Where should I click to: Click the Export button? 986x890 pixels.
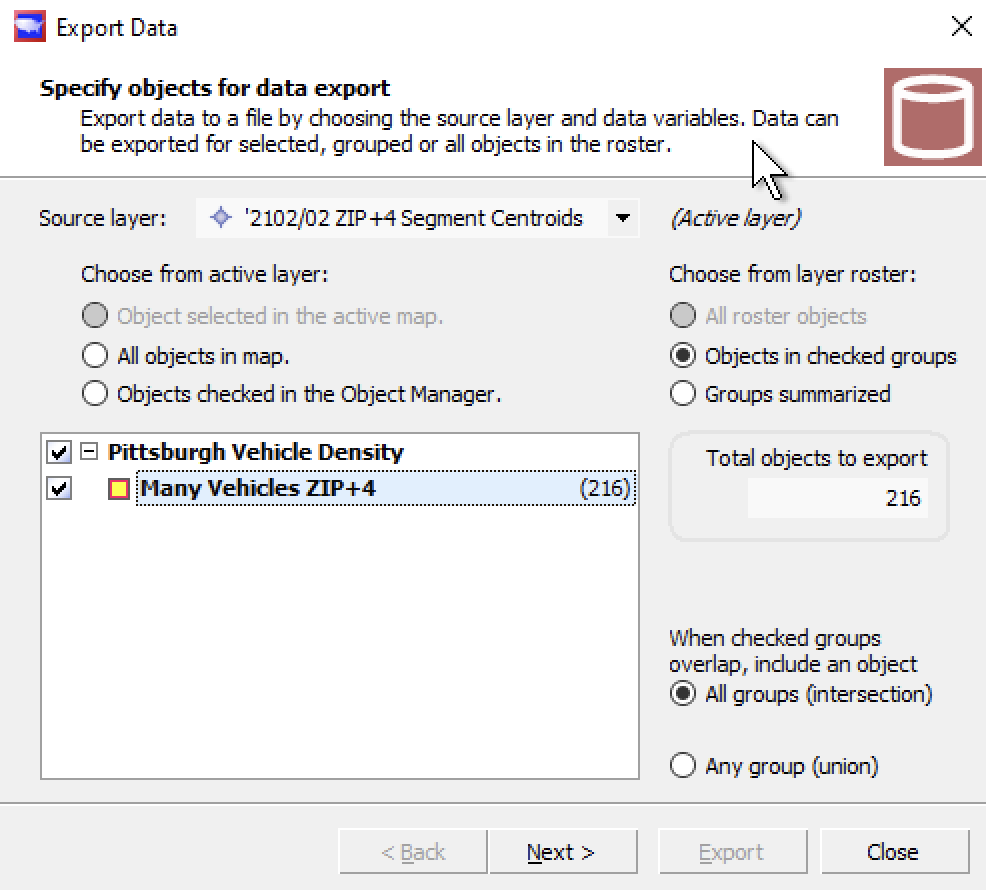point(732,851)
